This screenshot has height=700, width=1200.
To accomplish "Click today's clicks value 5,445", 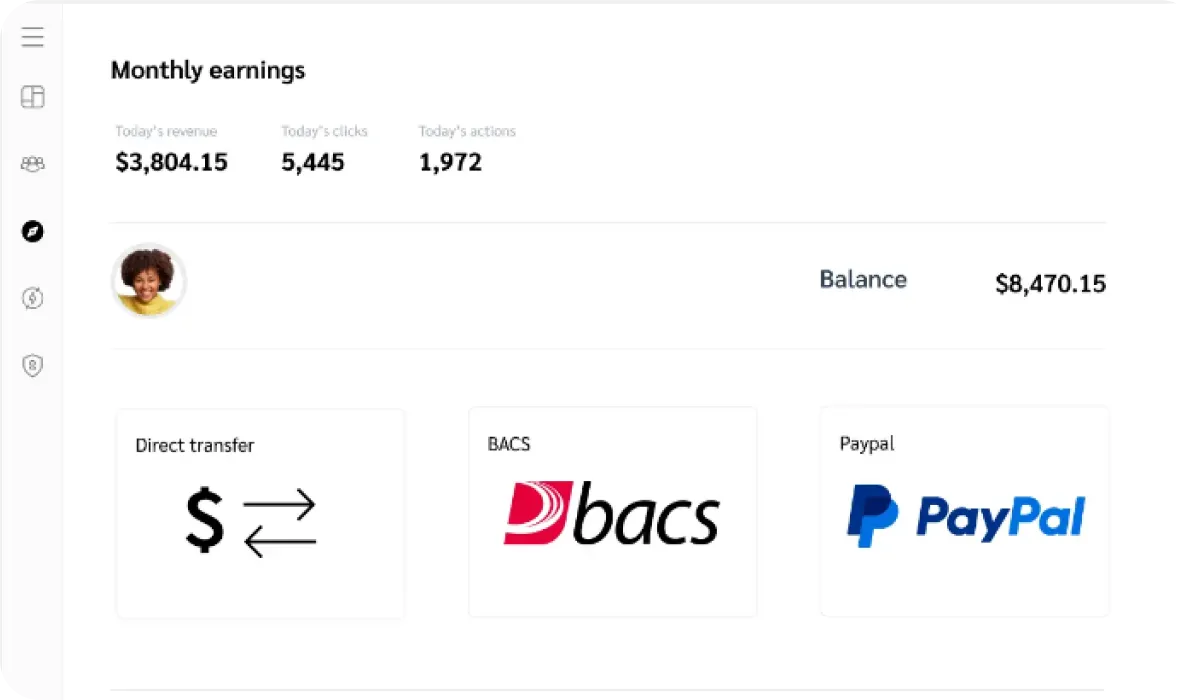I will (313, 162).
